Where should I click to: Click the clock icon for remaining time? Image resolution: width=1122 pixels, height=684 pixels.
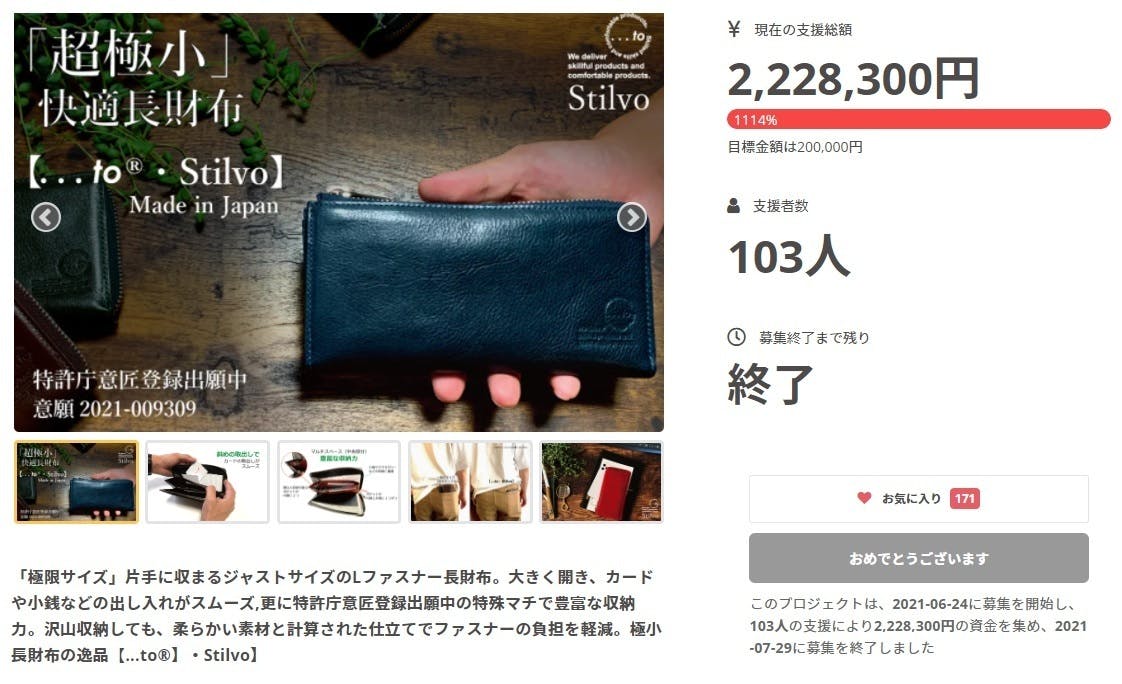tap(736, 337)
